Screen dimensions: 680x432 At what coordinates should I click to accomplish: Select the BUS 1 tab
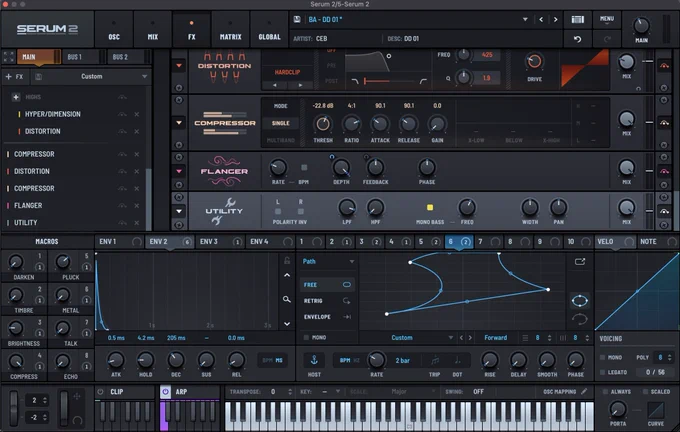click(84, 57)
